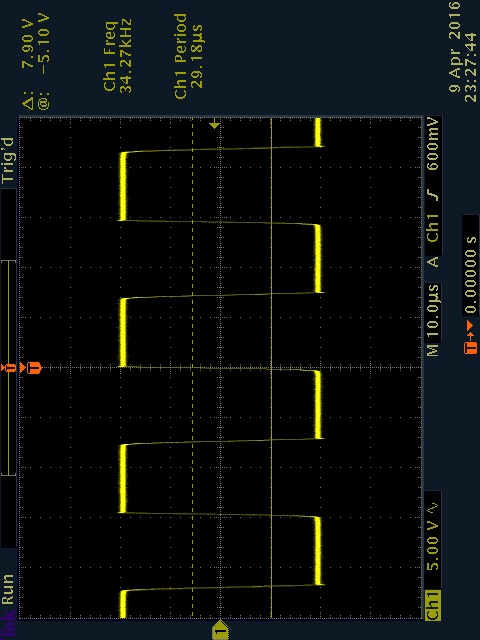Click the AC coupling symbol after 5.00 V
This screenshot has height=640, width=480.
[433, 507]
